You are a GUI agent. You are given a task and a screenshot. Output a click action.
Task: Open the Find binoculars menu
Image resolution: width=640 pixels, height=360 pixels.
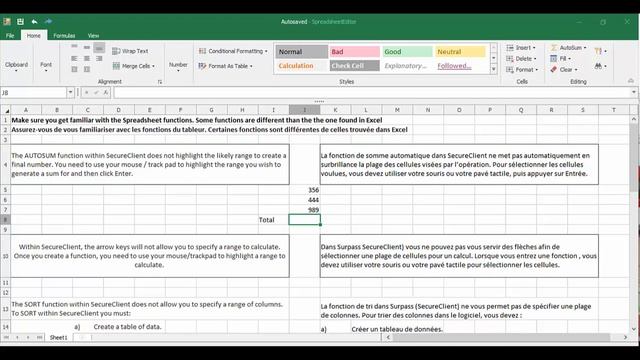[600, 66]
